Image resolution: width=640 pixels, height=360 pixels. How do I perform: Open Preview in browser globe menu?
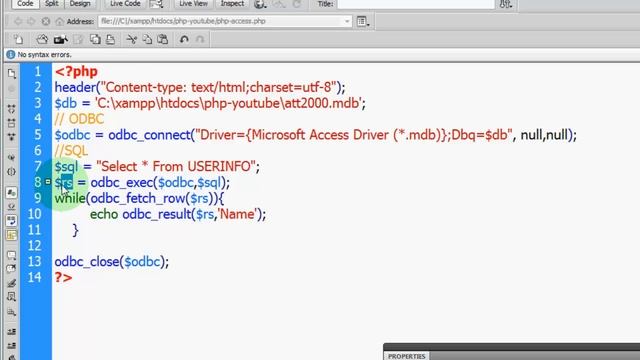[x=260, y=4]
